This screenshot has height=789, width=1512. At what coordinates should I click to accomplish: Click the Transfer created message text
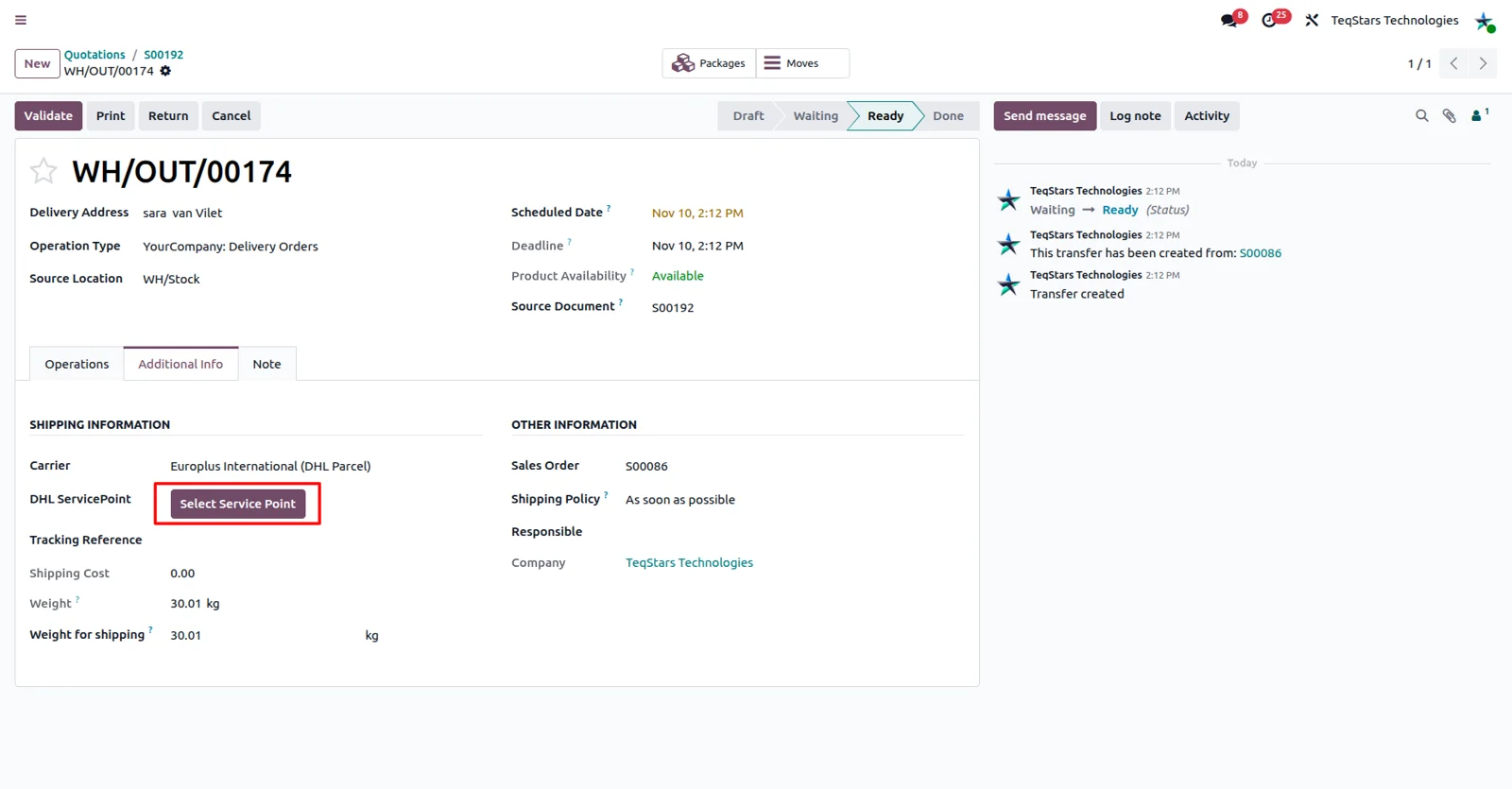pyautogui.click(x=1077, y=294)
